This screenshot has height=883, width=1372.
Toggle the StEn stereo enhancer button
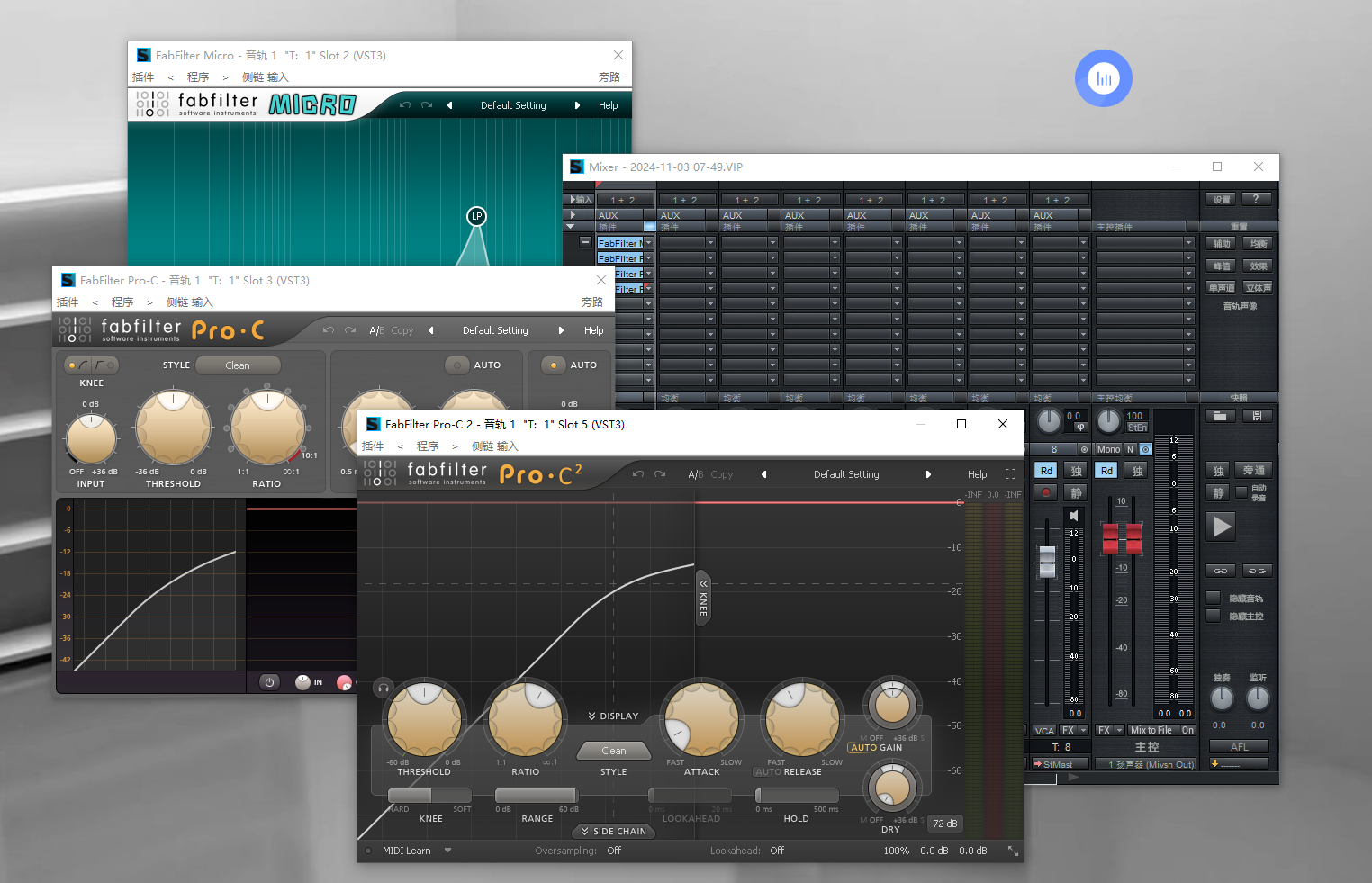tap(1137, 427)
